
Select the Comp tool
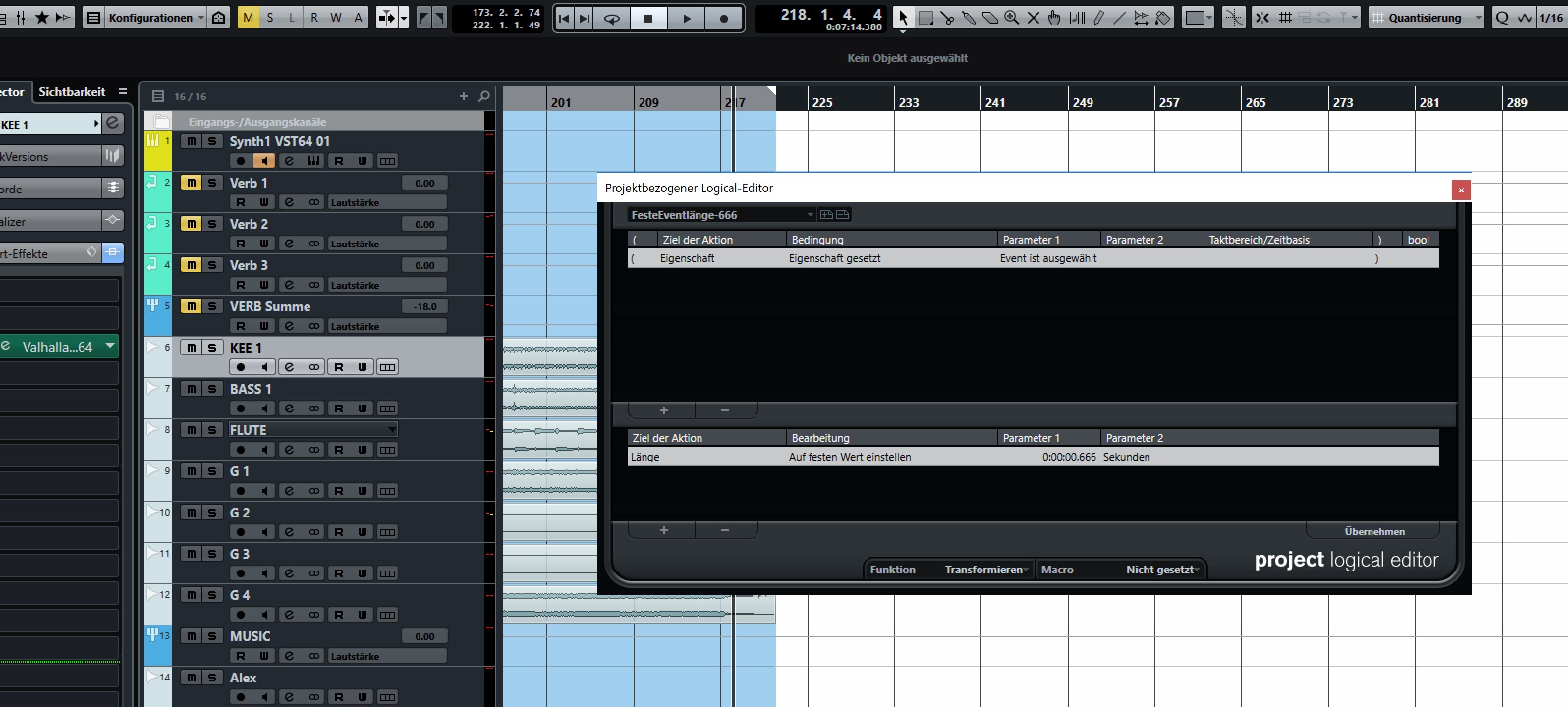(x=1077, y=18)
